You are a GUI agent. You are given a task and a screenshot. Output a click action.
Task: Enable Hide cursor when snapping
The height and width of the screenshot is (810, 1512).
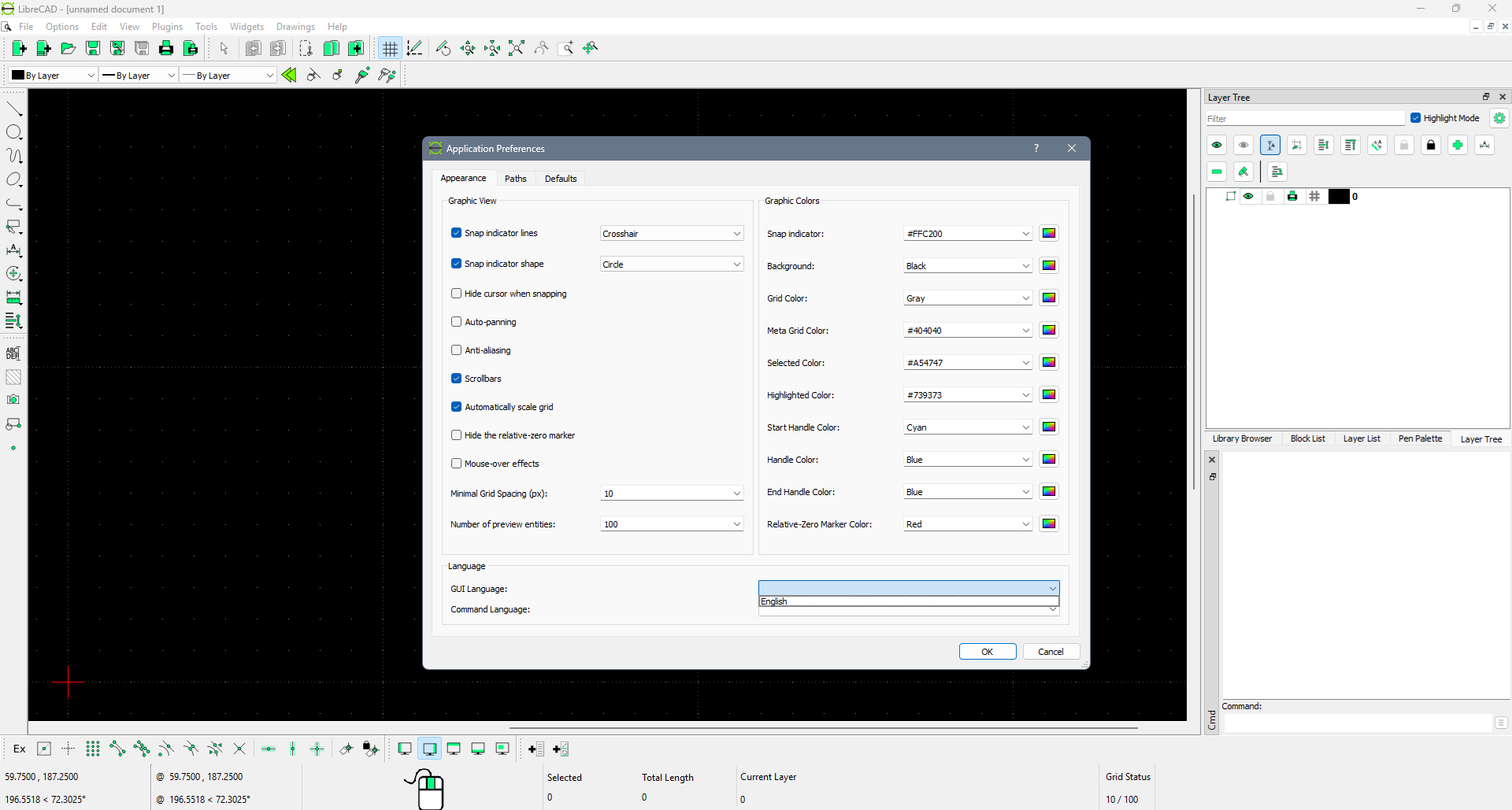click(x=456, y=294)
